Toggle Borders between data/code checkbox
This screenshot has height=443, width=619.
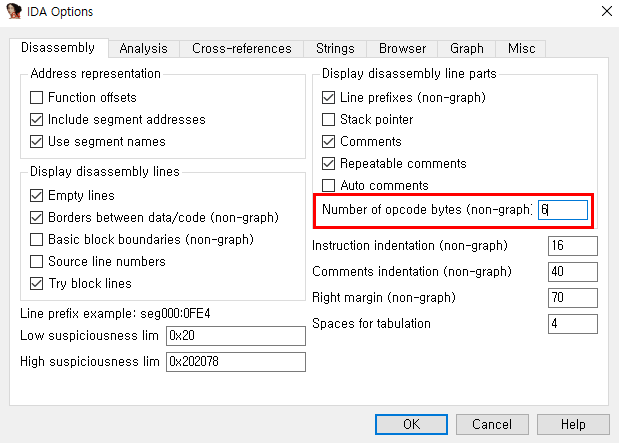click(x=36, y=218)
